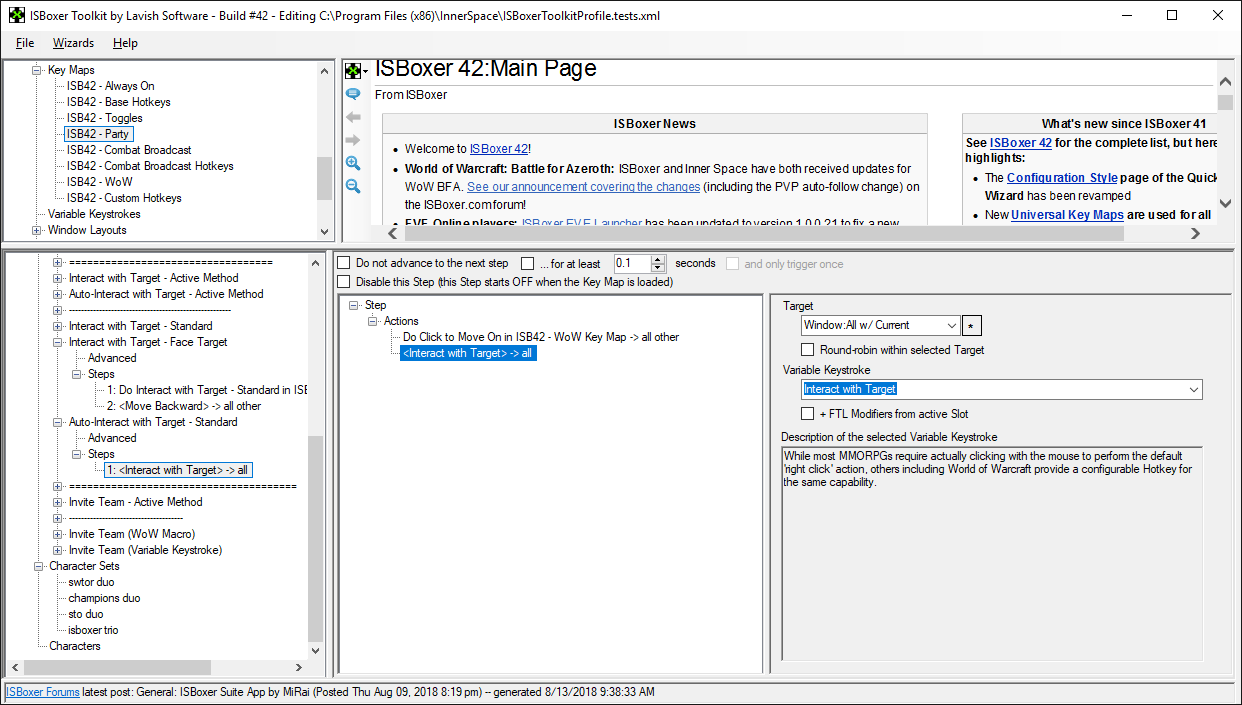Enable Round-robin within selected Target
This screenshot has width=1242, height=705.
point(808,350)
